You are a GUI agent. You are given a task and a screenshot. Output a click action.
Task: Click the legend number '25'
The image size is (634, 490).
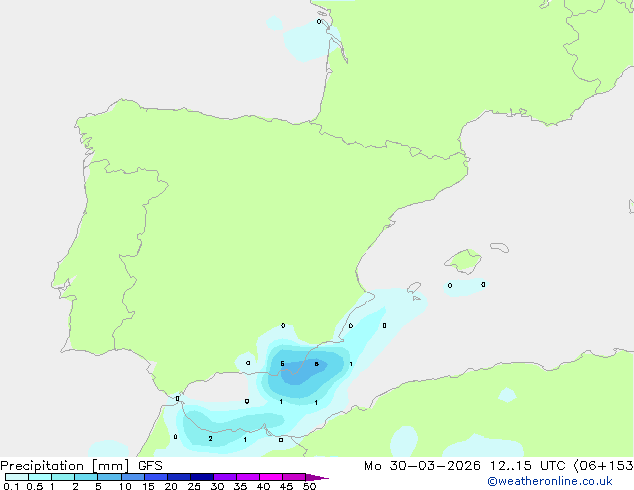pos(194,486)
